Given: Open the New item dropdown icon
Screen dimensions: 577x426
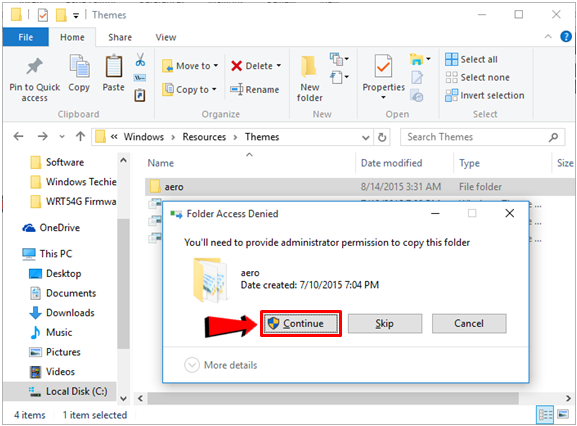Looking at the screenshot, I should pyautogui.click(x=339, y=59).
